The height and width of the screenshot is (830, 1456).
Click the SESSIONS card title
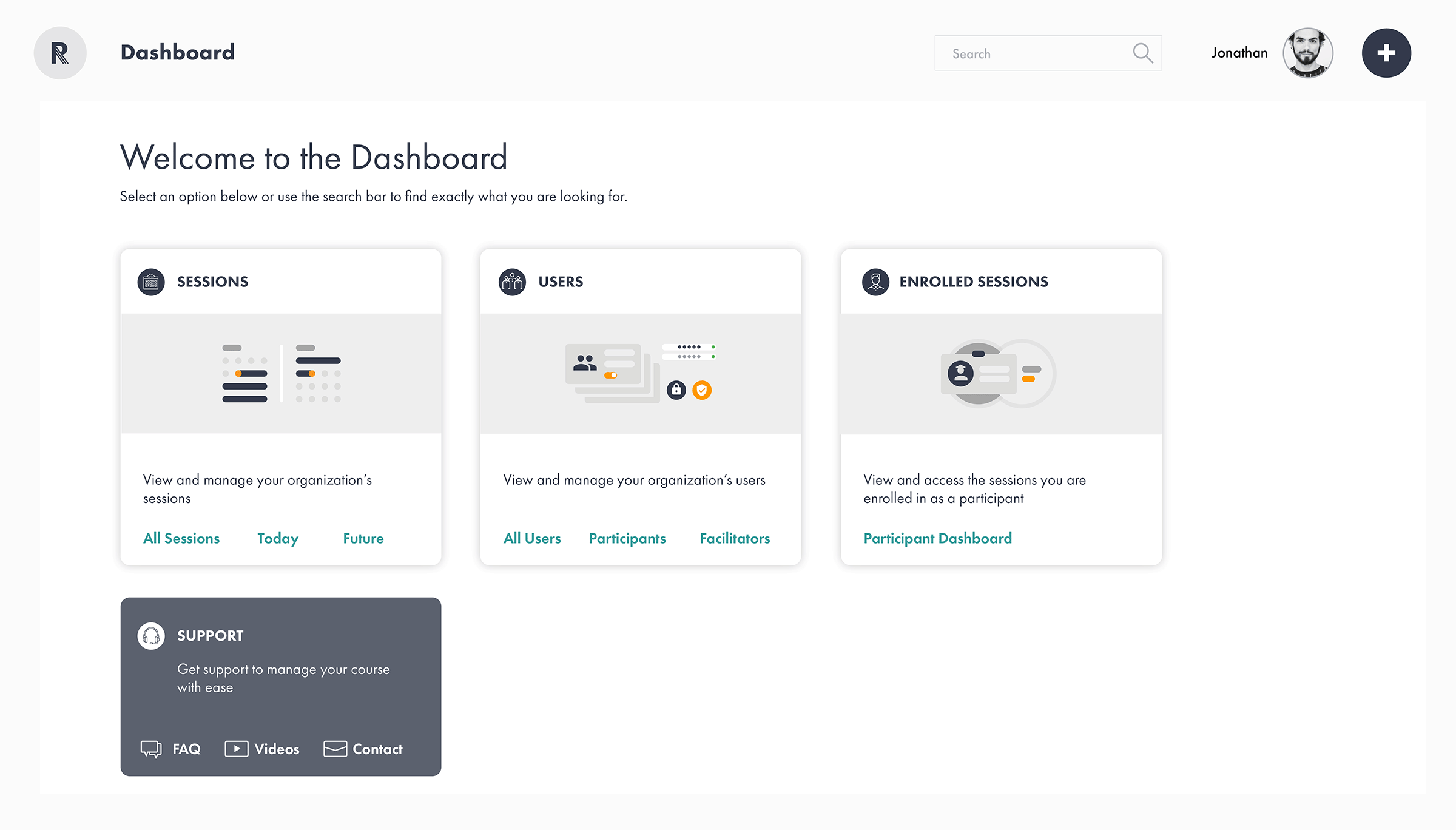tap(212, 282)
